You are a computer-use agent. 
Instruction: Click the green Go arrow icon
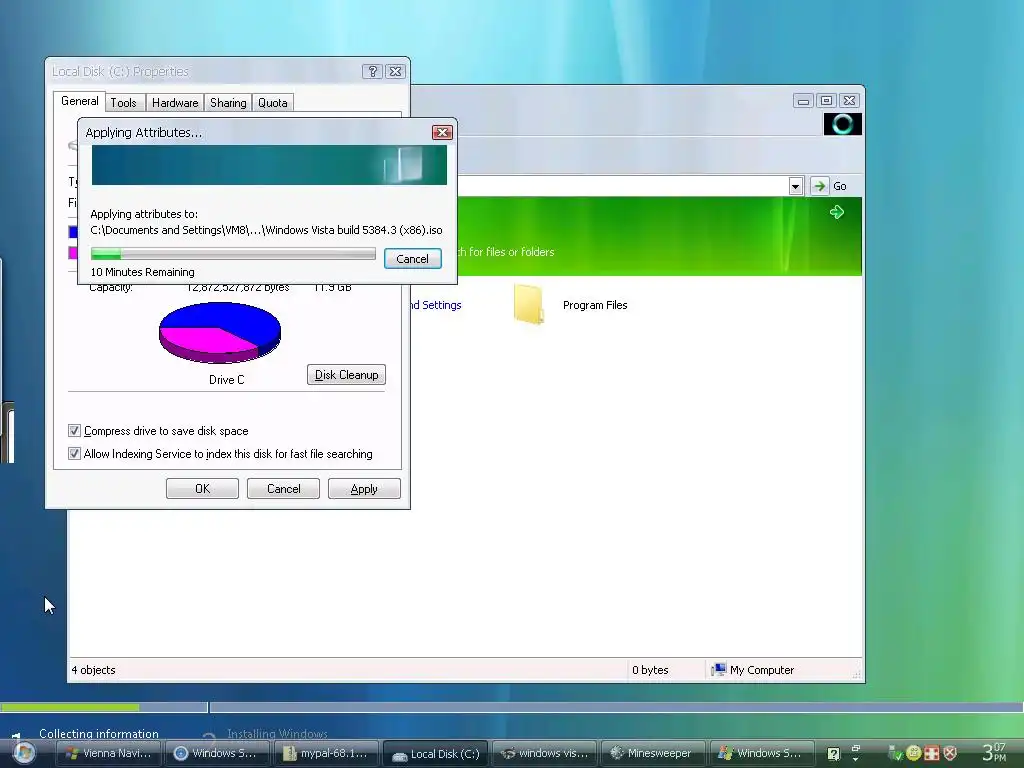coord(819,186)
